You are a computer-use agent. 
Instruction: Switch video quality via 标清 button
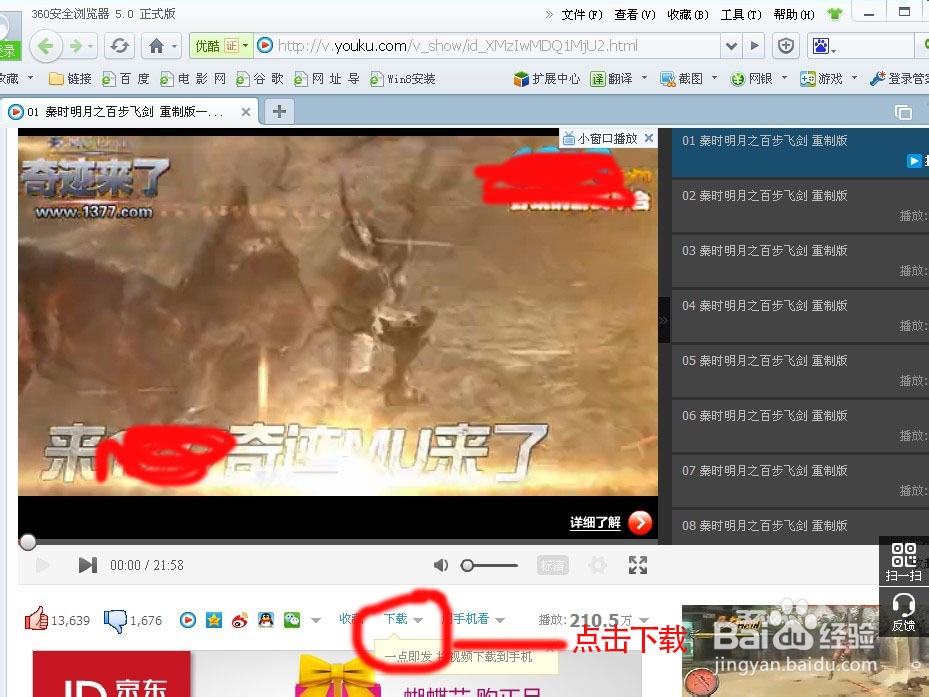(x=552, y=565)
